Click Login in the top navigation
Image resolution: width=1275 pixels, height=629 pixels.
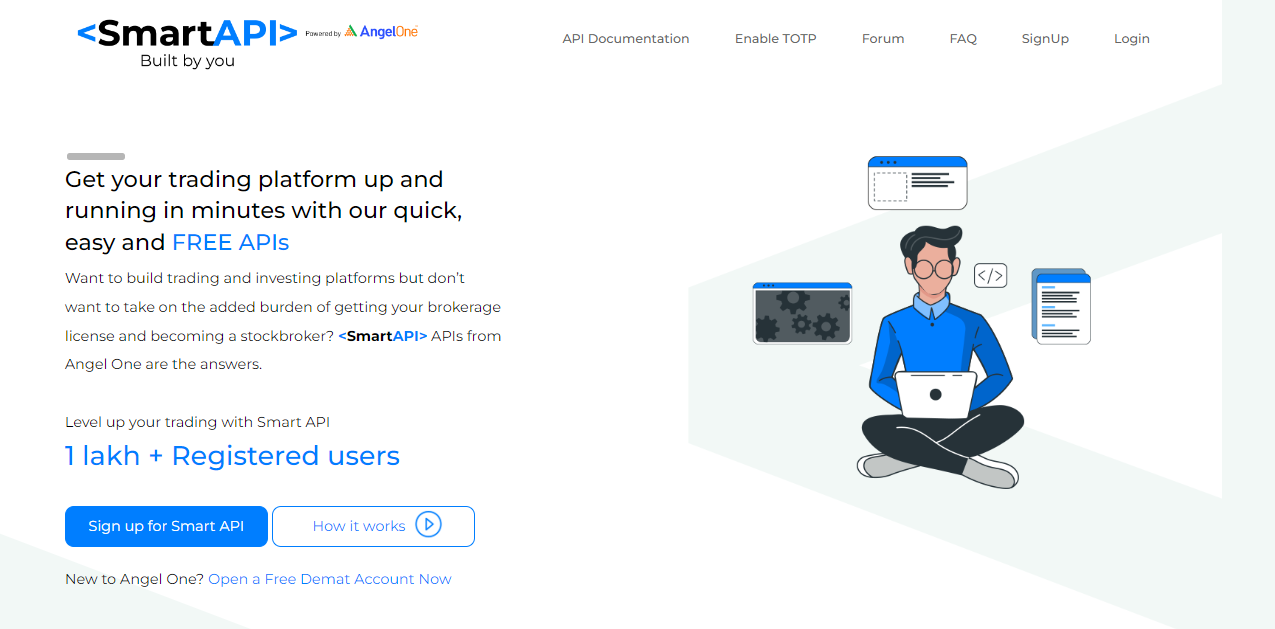click(1132, 39)
